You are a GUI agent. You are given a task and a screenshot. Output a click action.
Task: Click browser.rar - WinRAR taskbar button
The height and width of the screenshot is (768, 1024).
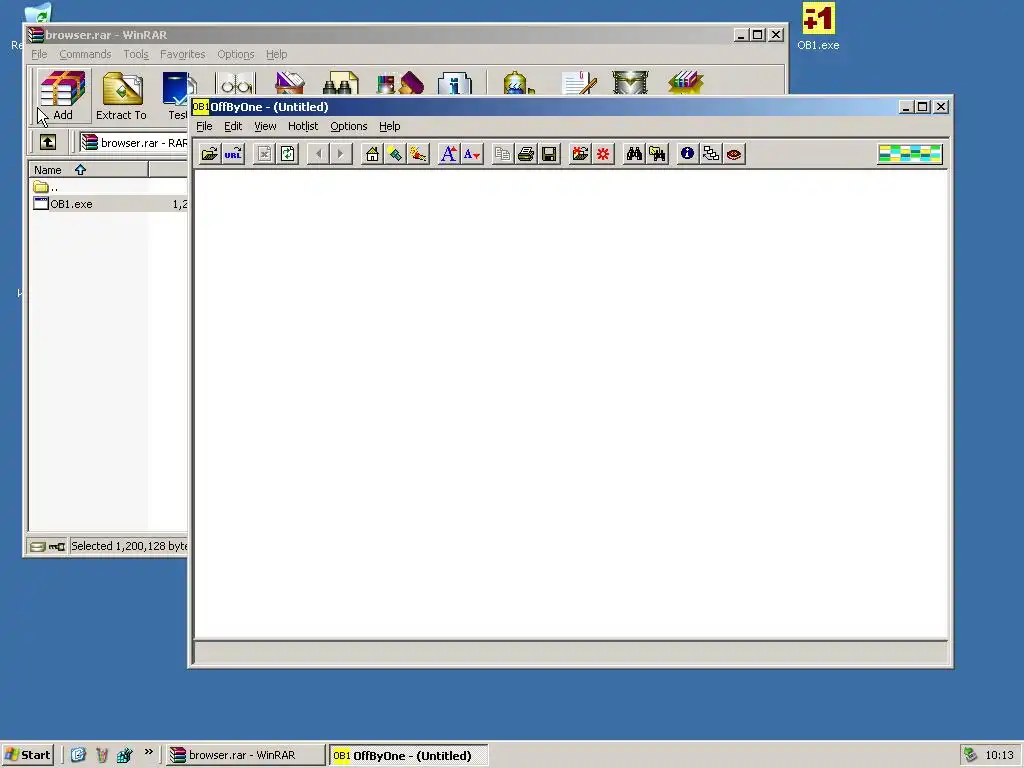245,755
